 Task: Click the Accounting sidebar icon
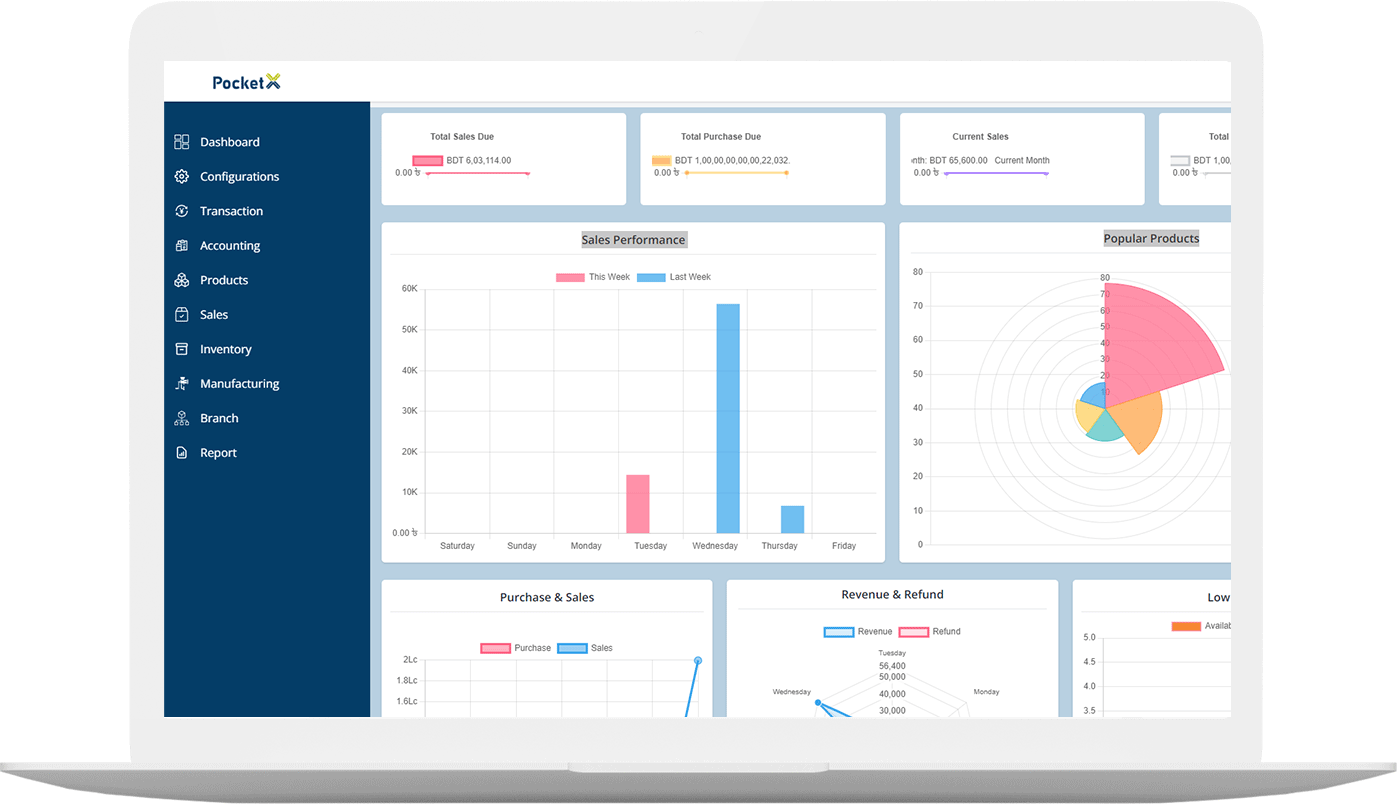coord(181,245)
